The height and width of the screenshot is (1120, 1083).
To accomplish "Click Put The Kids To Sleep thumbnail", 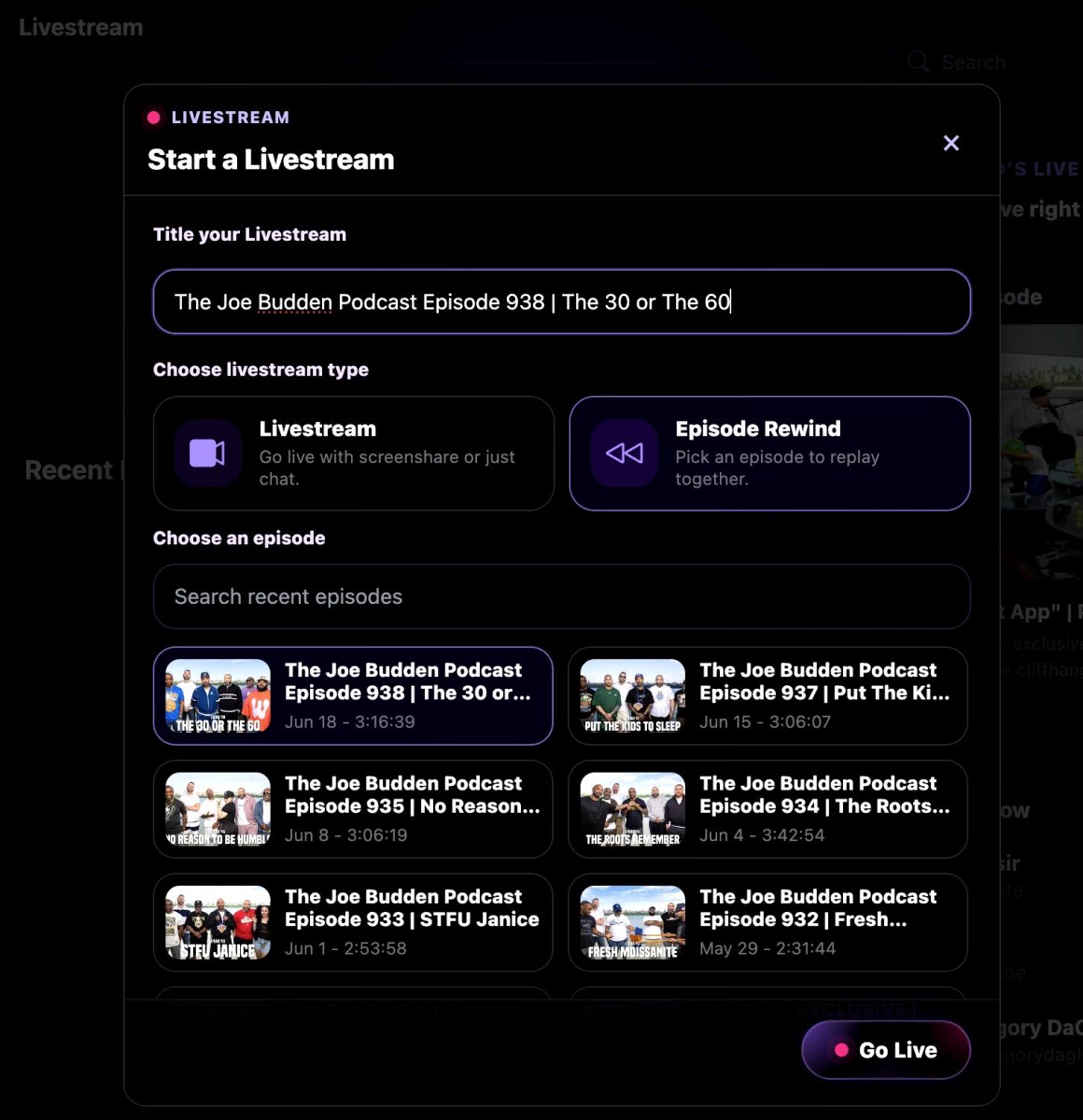I will point(633,696).
